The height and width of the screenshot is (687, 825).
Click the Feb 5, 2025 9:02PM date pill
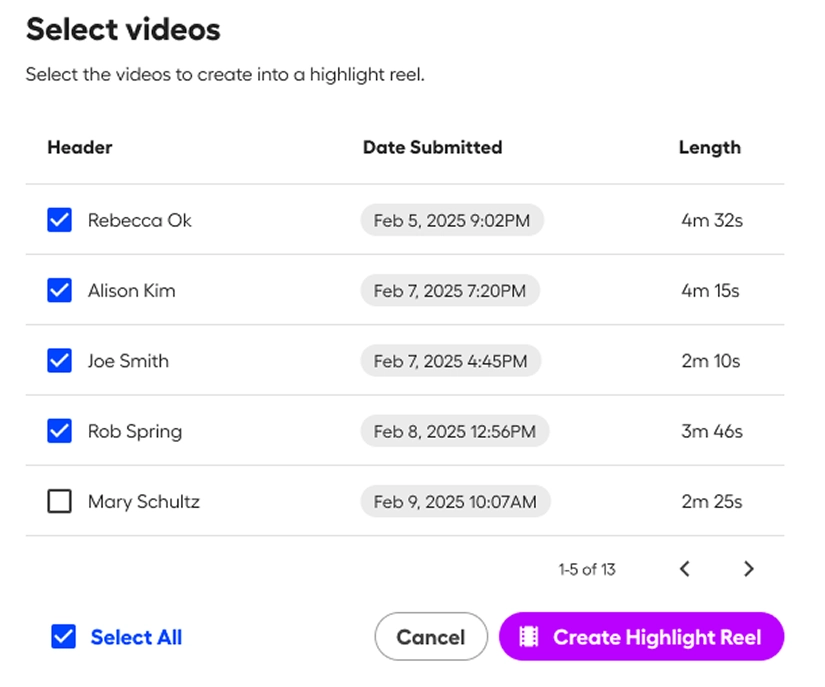pos(452,221)
